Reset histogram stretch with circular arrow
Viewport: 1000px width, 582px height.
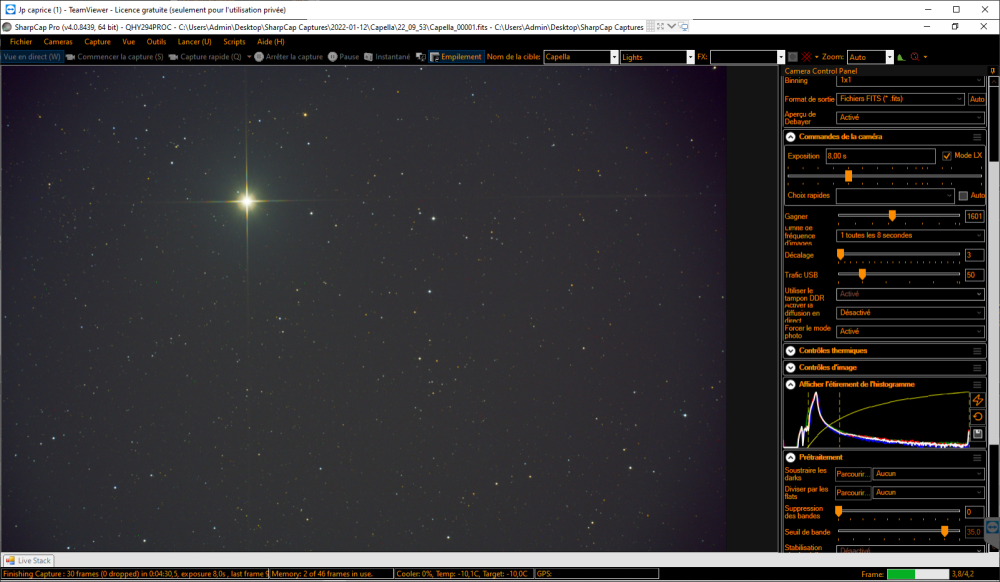[978, 417]
